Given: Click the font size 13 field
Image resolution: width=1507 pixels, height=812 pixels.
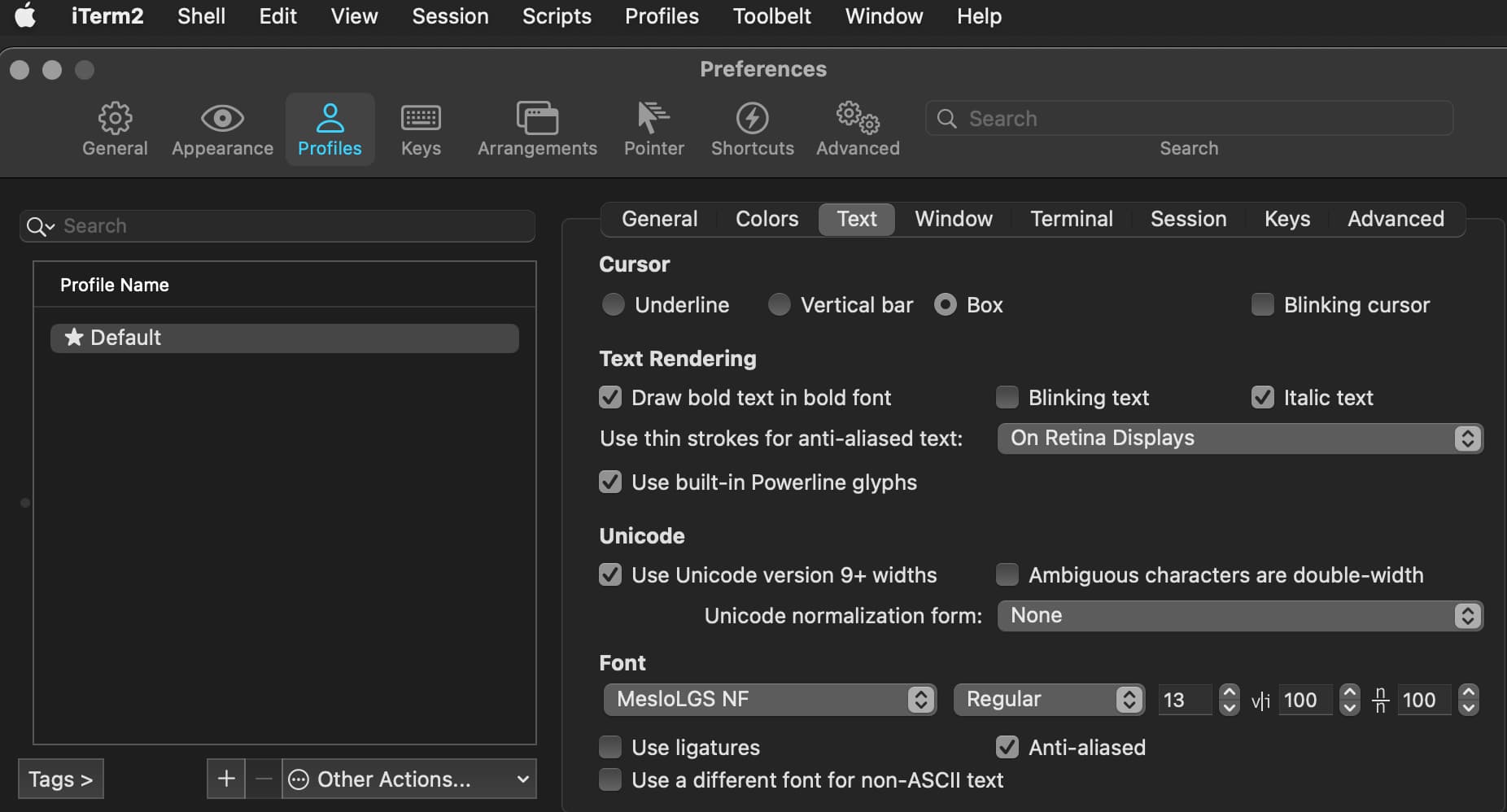Looking at the screenshot, I should tap(1186, 700).
